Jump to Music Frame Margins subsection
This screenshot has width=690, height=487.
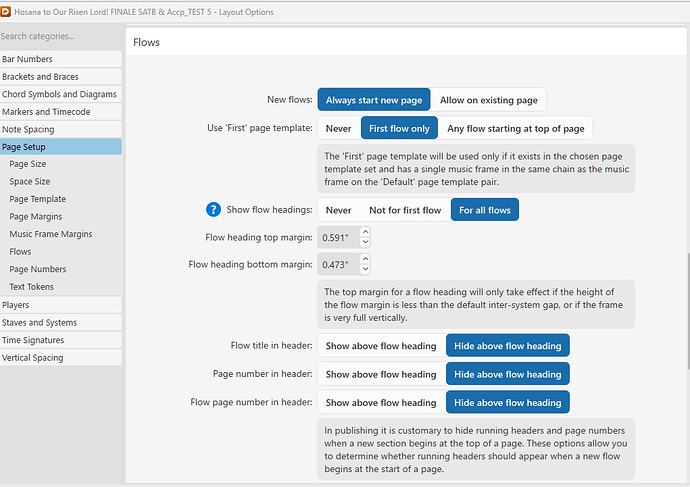51,234
